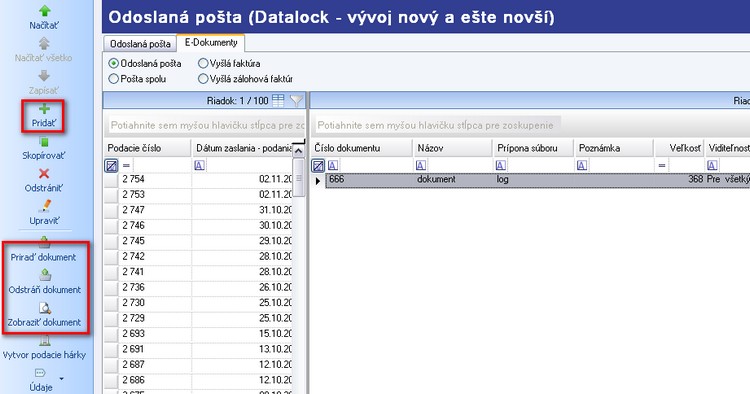750x394 pixels.
Task: Click the 'log' file extension cell
Action: coord(533,180)
